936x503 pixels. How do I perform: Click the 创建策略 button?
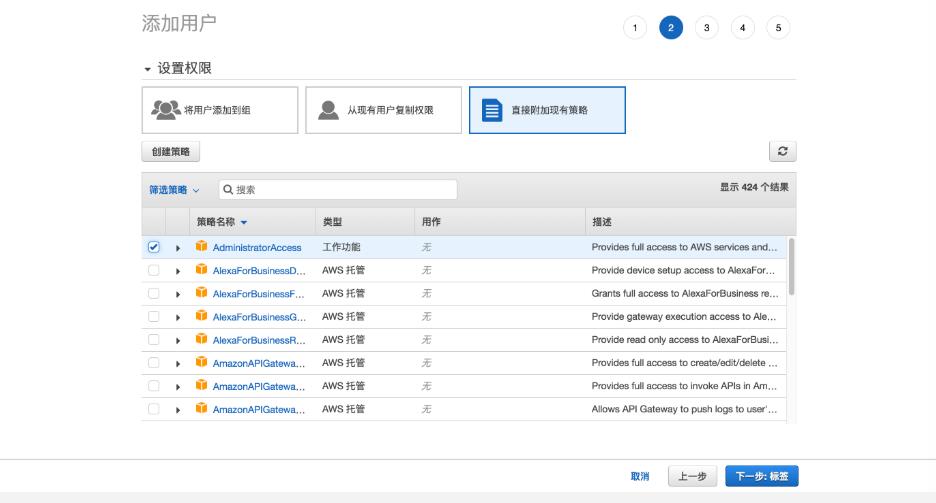(171, 152)
